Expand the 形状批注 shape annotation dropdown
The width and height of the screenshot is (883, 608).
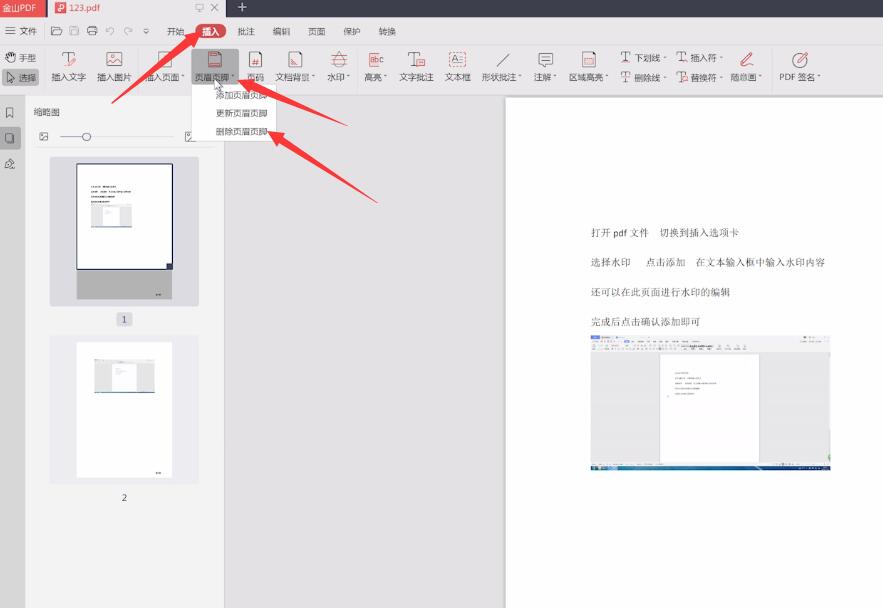point(502,67)
